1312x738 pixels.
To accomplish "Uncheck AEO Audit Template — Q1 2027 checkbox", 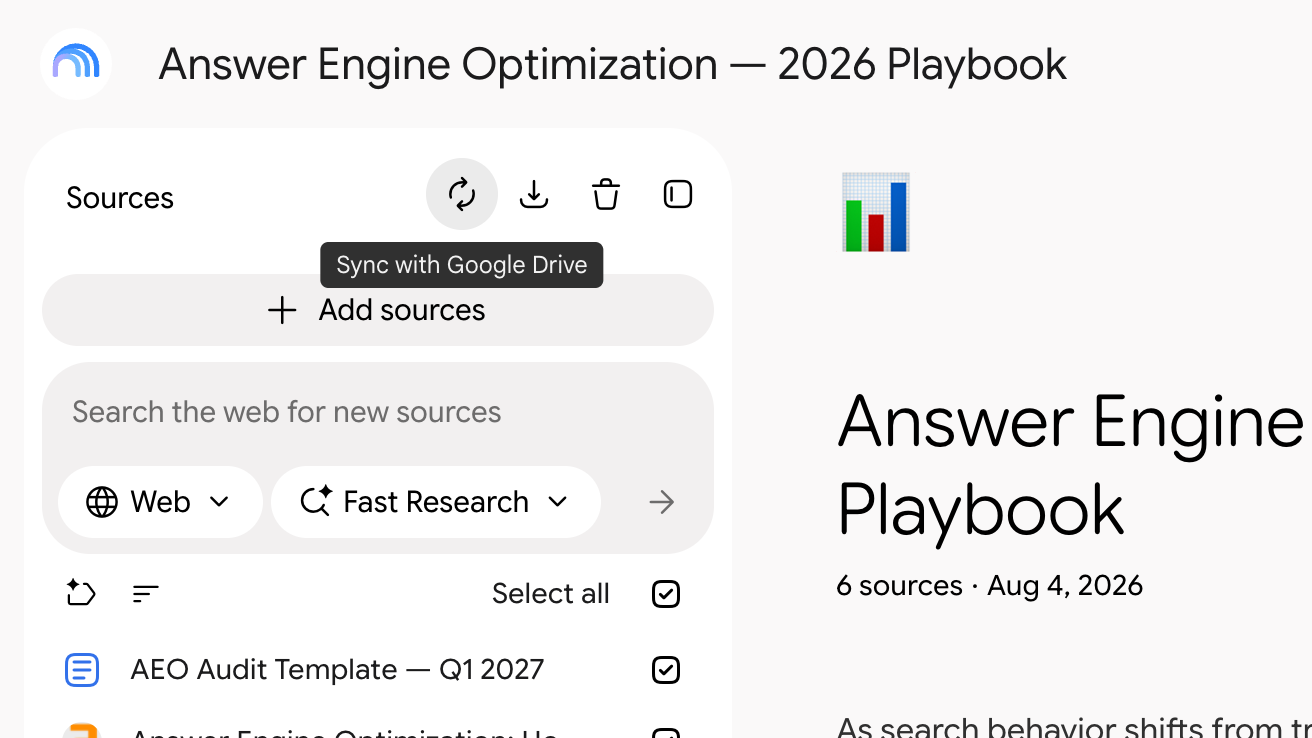I will pyautogui.click(x=666, y=670).
